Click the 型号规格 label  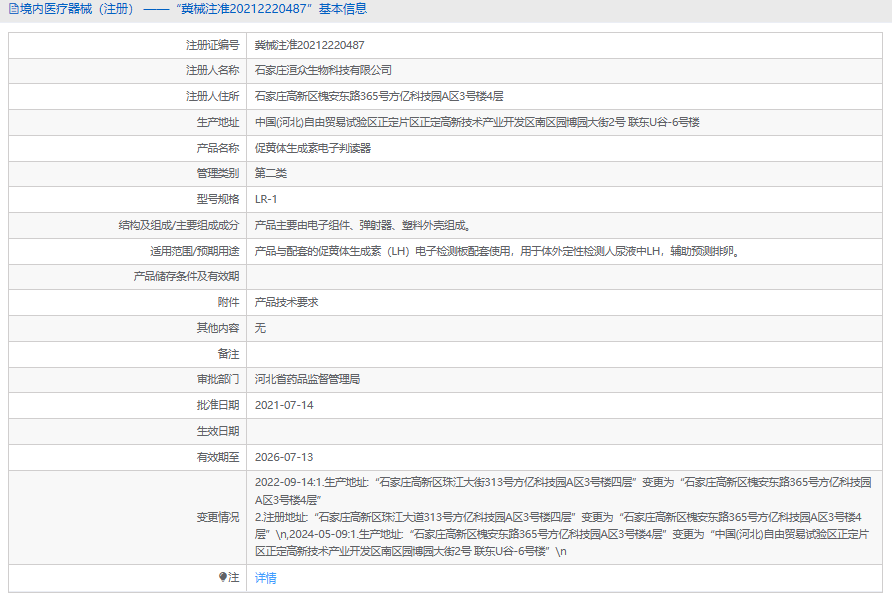(218, 199)
